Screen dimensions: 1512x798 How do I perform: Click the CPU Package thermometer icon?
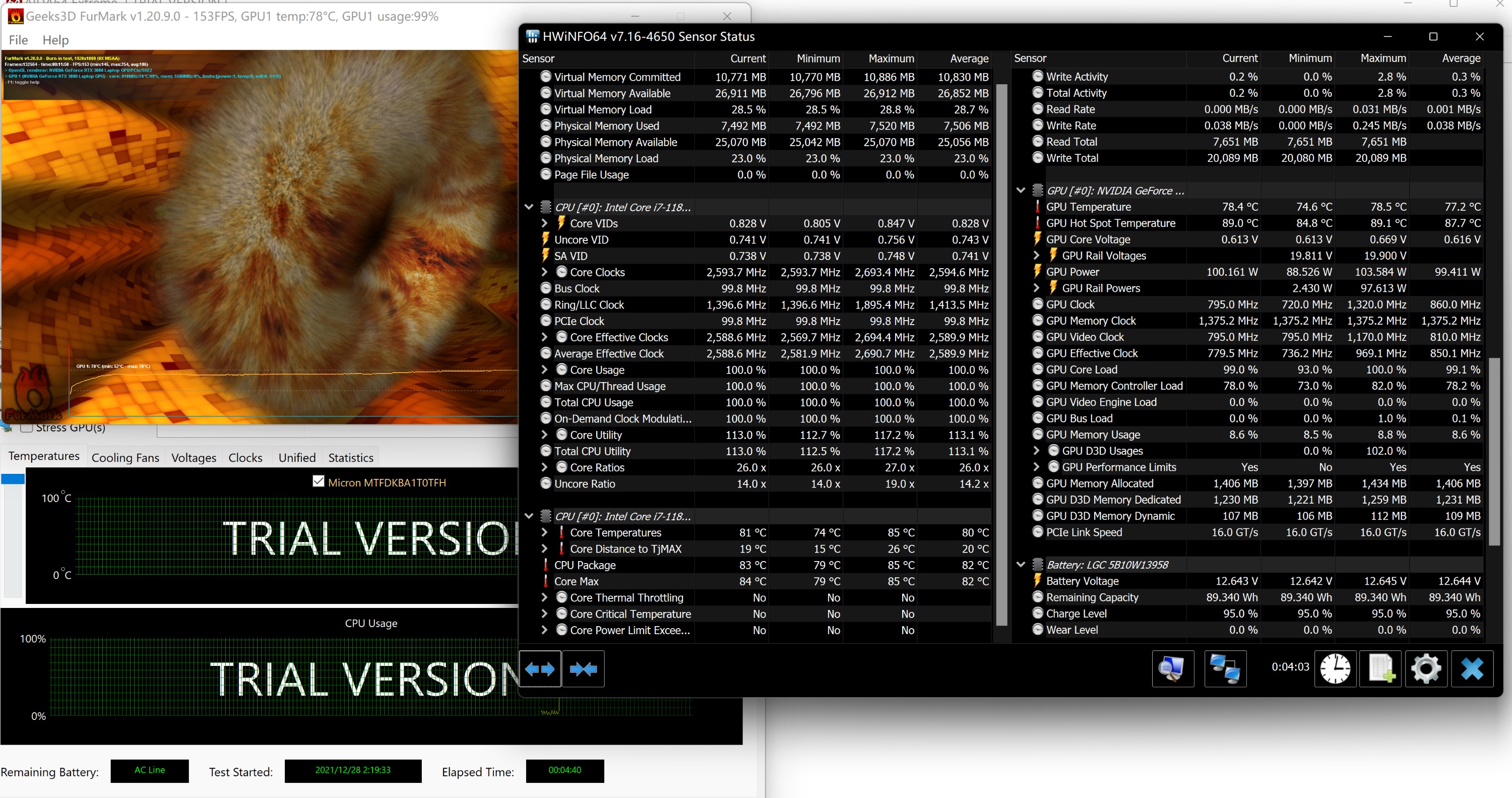[545, 564]
